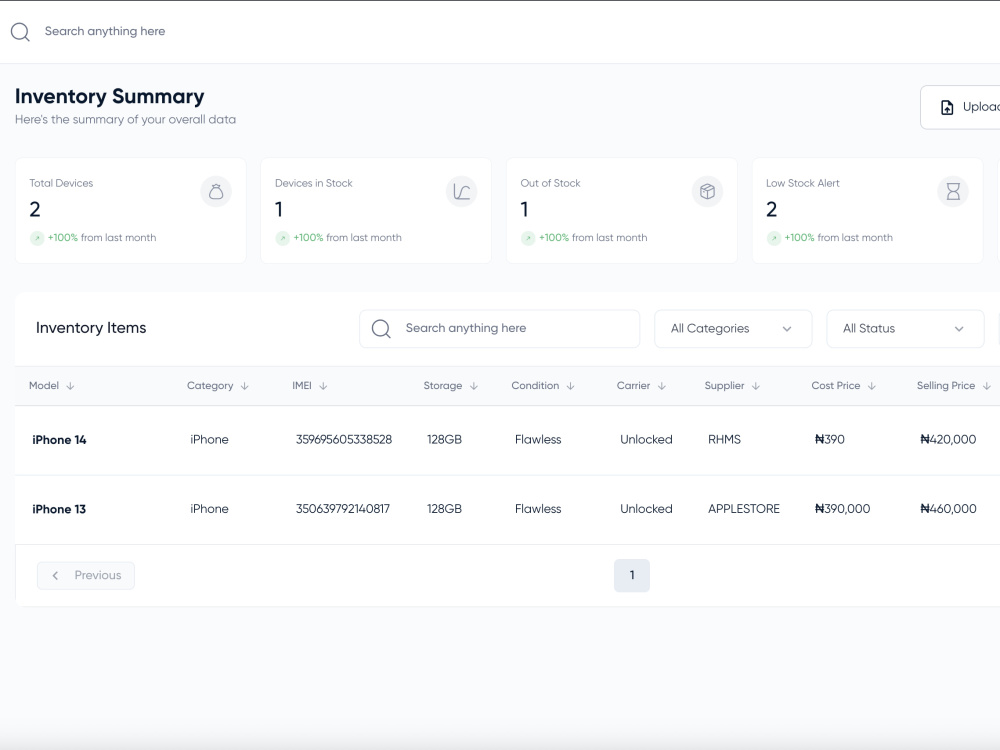
Task: Sort by Storage arrow icon
Action: coord(474,386)
